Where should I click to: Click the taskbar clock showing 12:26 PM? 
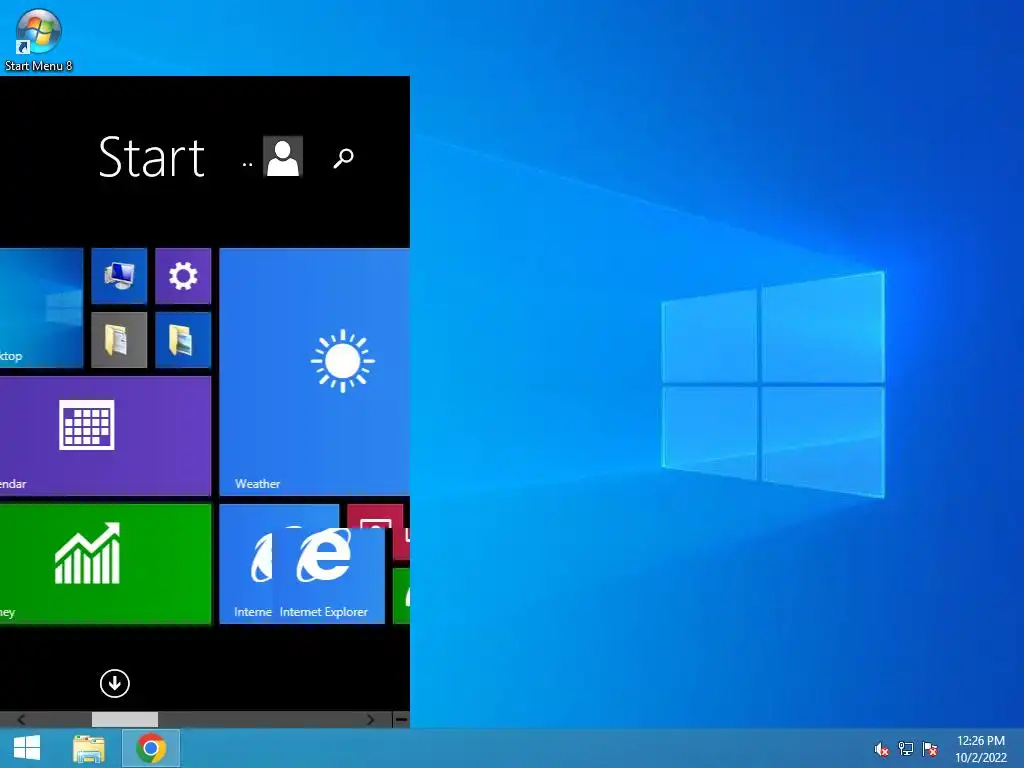(981, 749)
